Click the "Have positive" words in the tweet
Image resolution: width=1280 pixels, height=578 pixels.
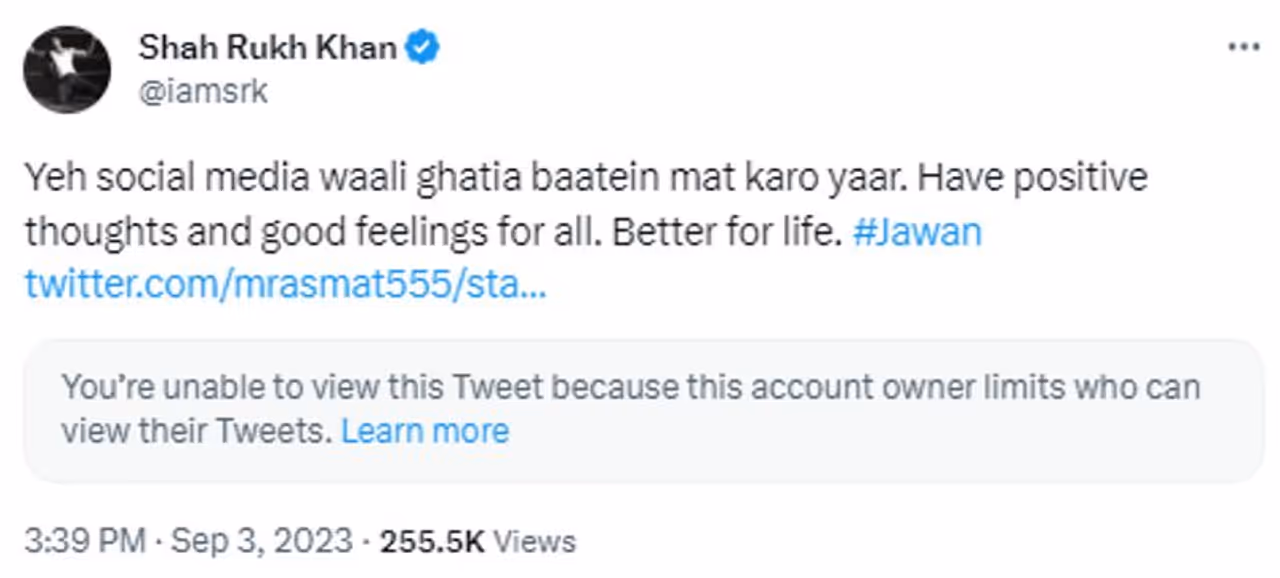pyautogui.click(x=1031, y=179)
